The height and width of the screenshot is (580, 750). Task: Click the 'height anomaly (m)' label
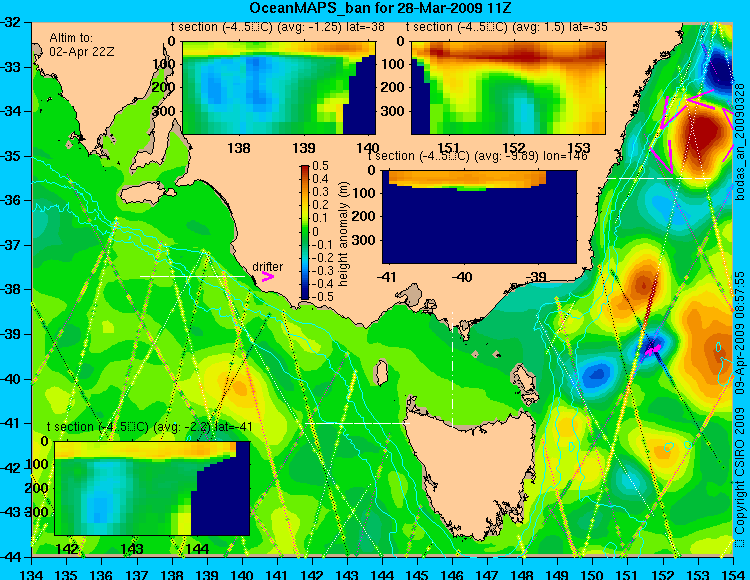tap(343, 234)
